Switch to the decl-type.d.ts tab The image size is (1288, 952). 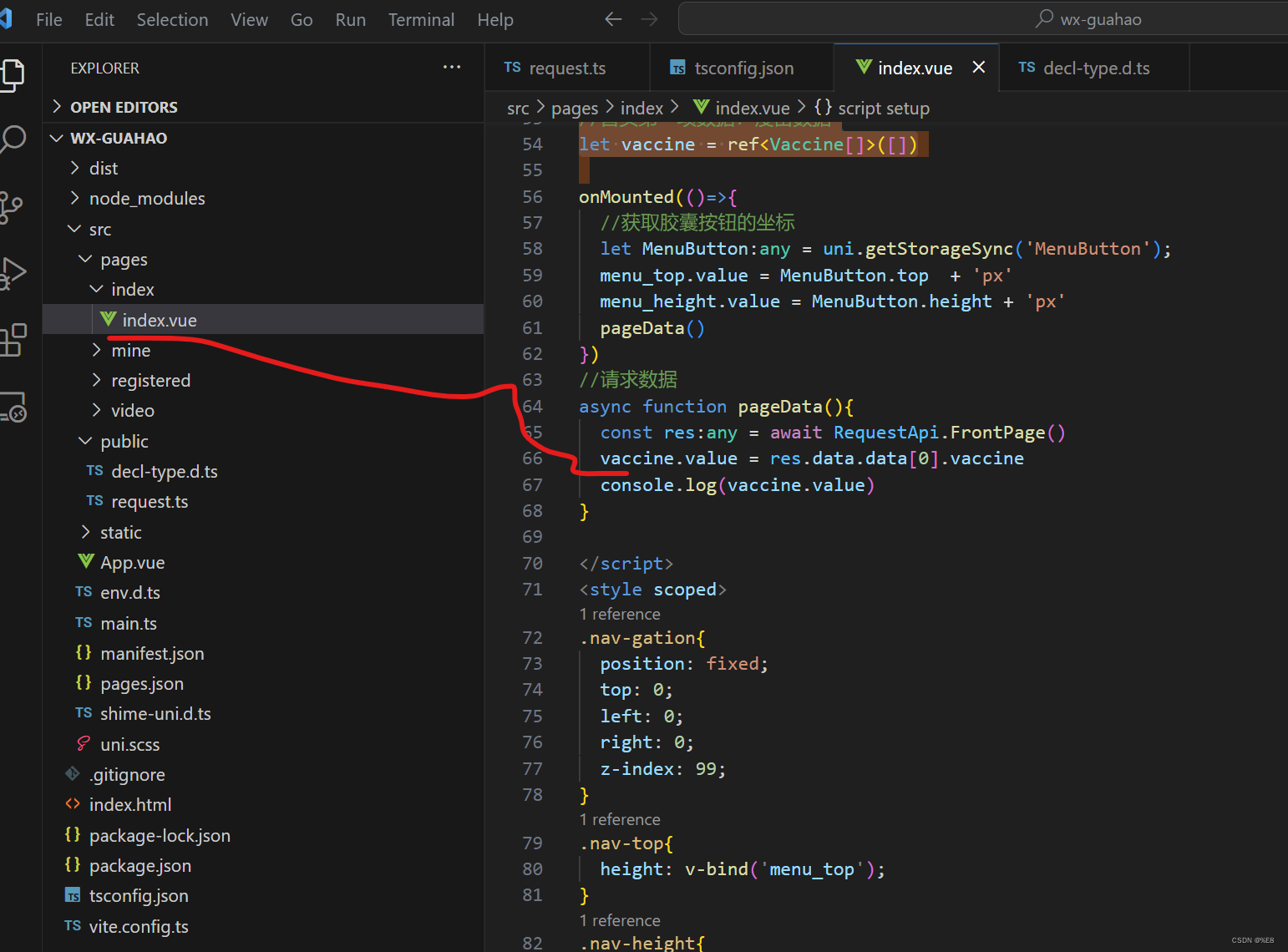[1095, 68]
